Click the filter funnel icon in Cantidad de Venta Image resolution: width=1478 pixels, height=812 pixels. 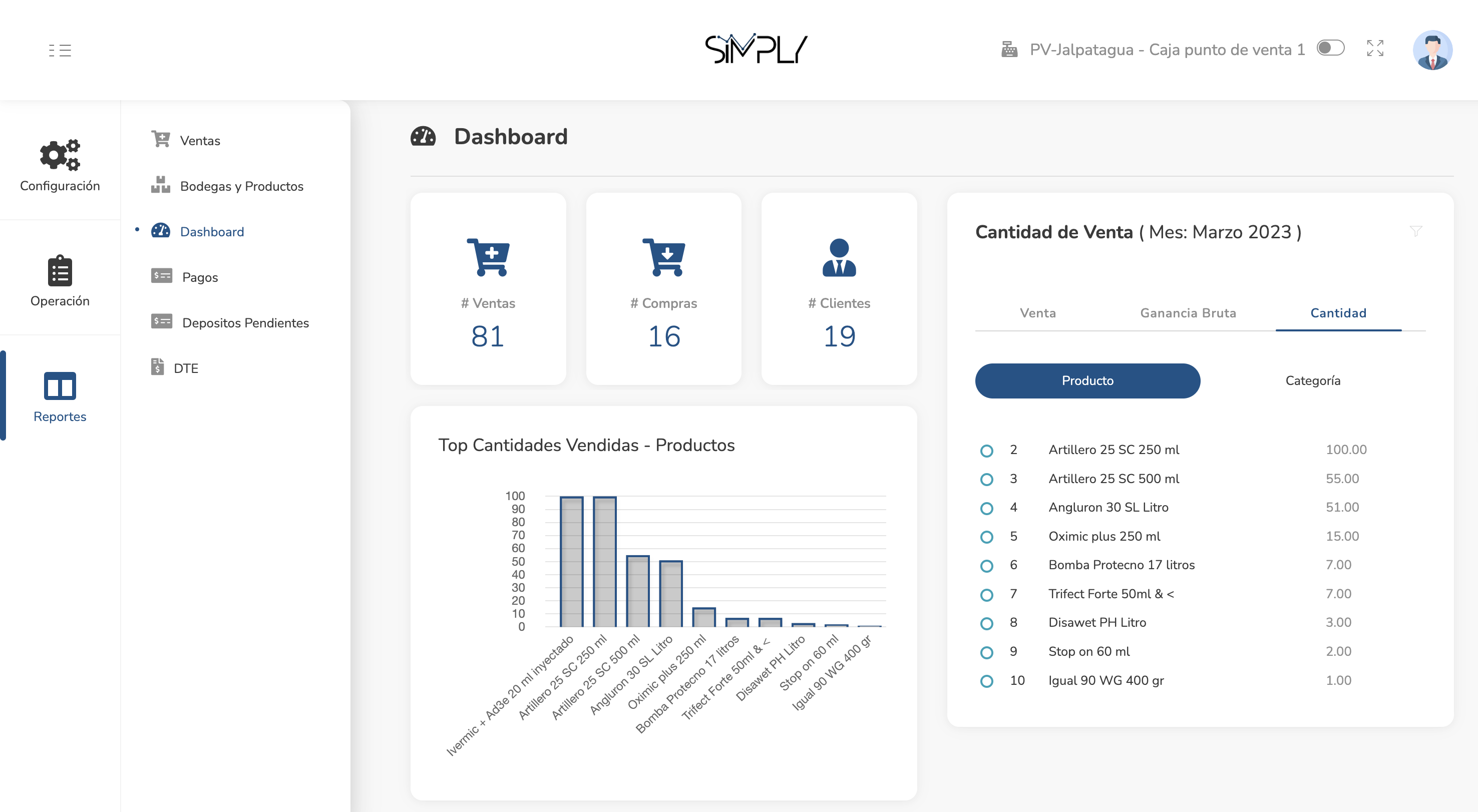1415,231
